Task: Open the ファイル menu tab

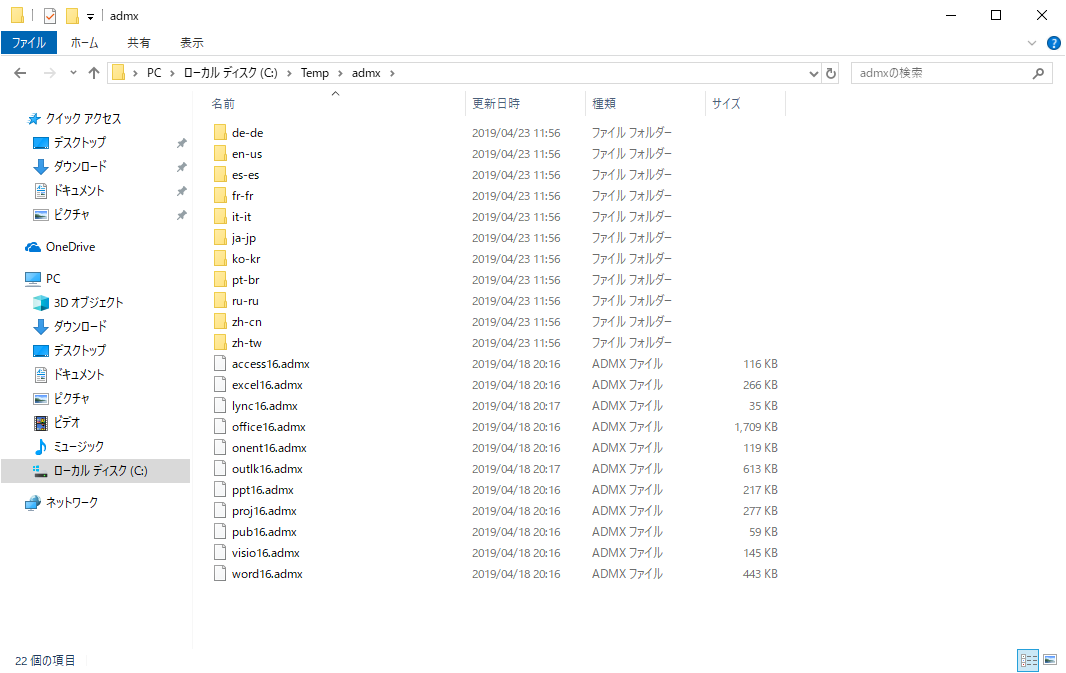Action: [x=29, y=43]
